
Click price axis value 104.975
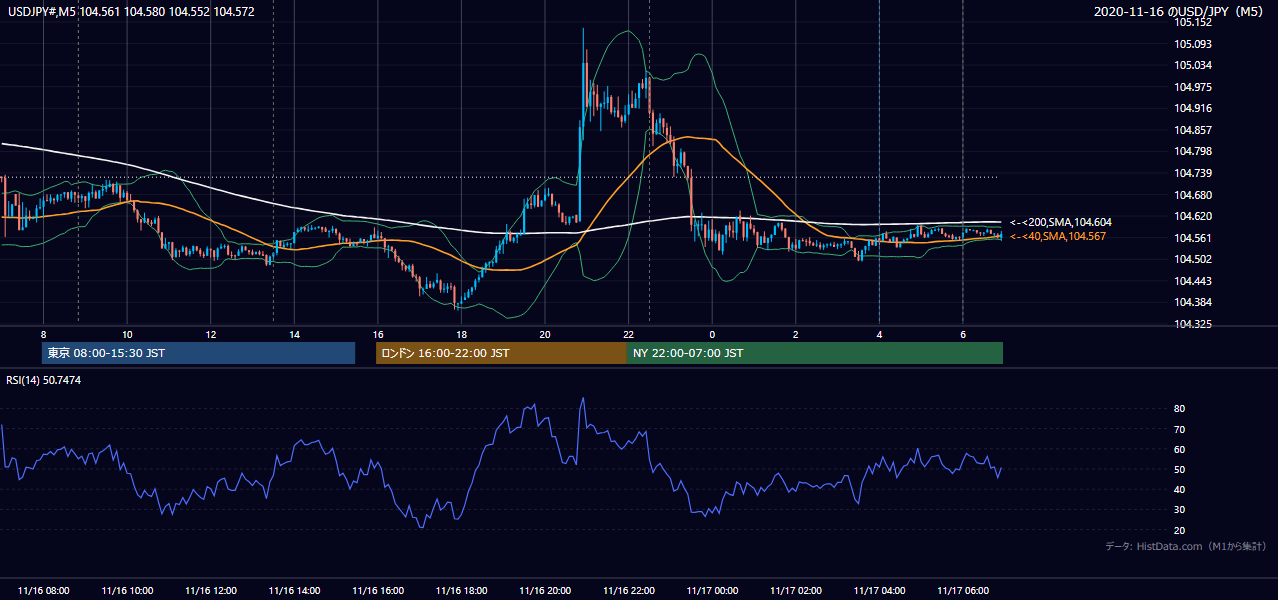(x=1193, y=87)
